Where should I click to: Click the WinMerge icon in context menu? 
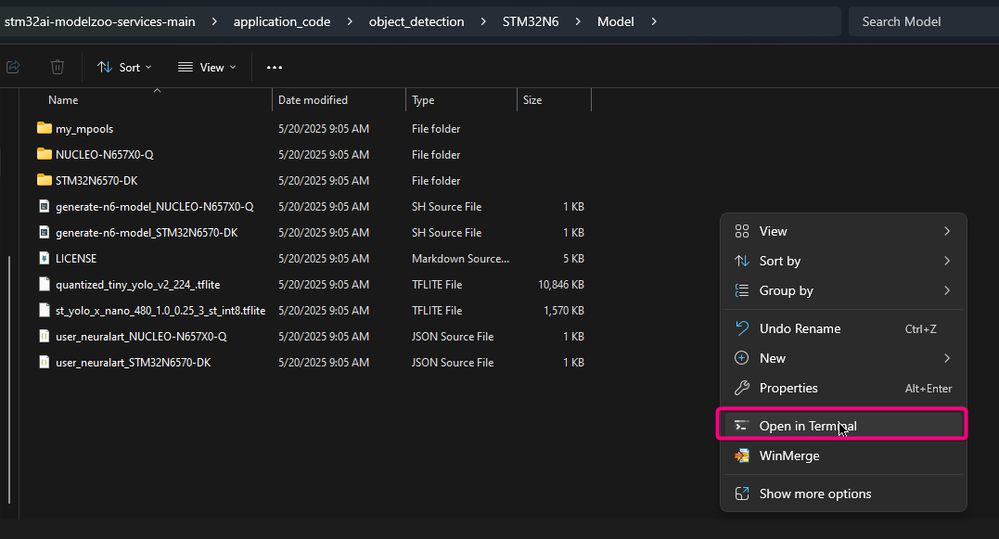click(x=742, y=456)
